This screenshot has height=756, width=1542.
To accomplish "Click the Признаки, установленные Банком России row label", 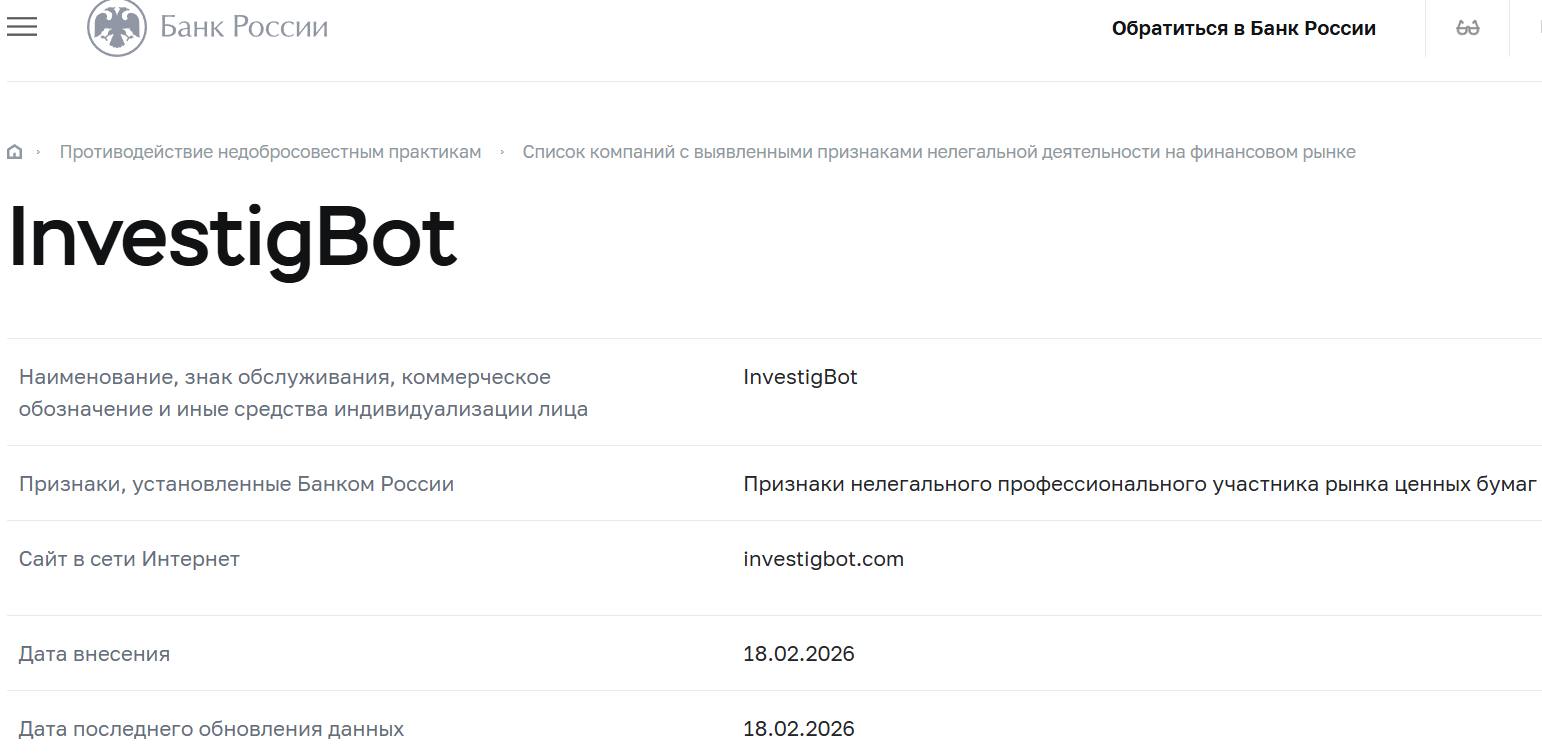I will (x=236, y=483).
